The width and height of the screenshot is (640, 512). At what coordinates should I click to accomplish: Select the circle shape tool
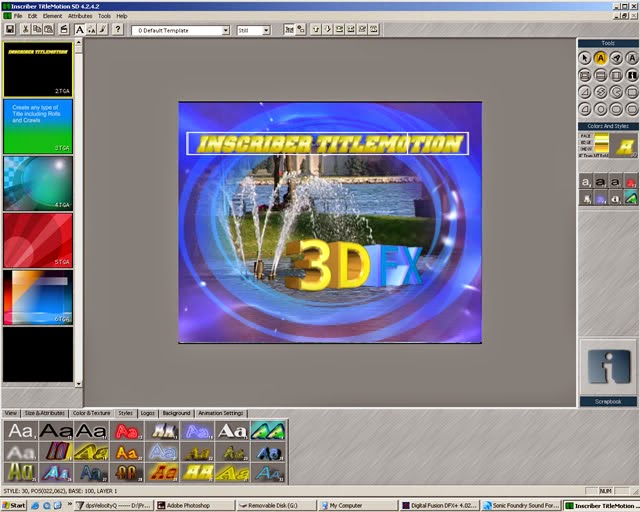pos(600,109)
